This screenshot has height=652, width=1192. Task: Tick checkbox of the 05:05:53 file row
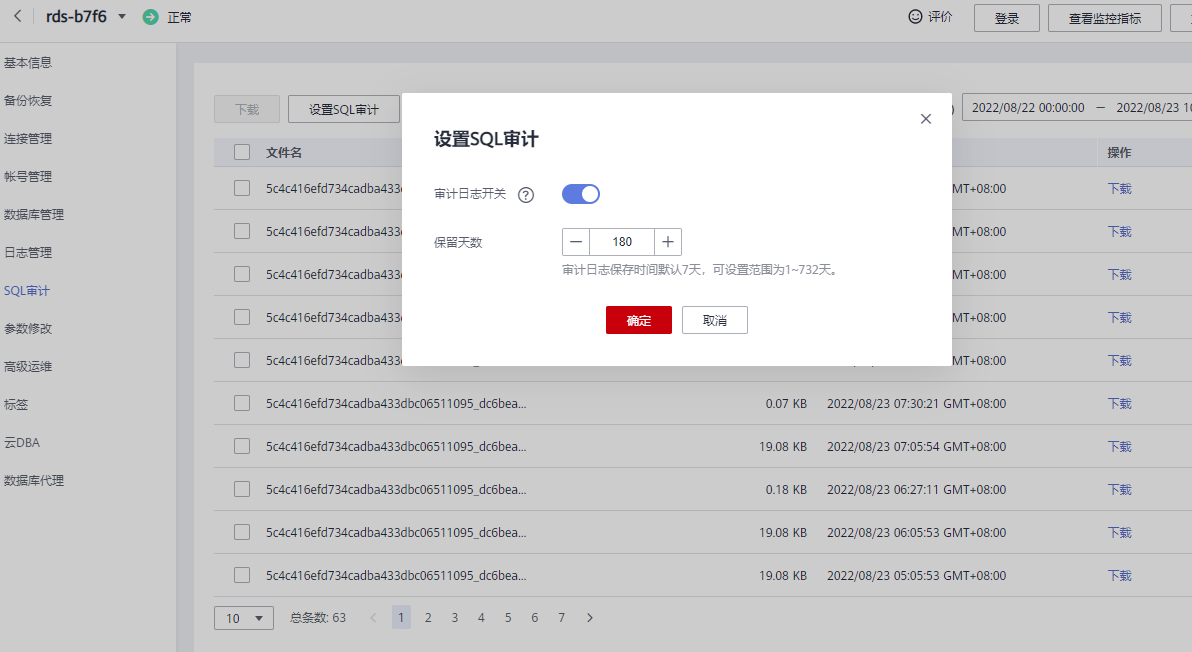click(242, 575)
